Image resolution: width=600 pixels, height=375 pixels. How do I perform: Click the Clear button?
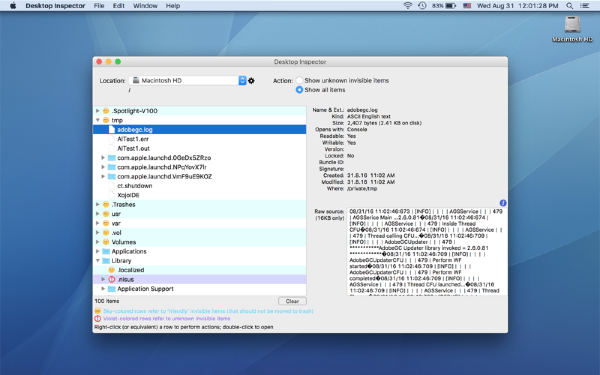click(292, 301)
